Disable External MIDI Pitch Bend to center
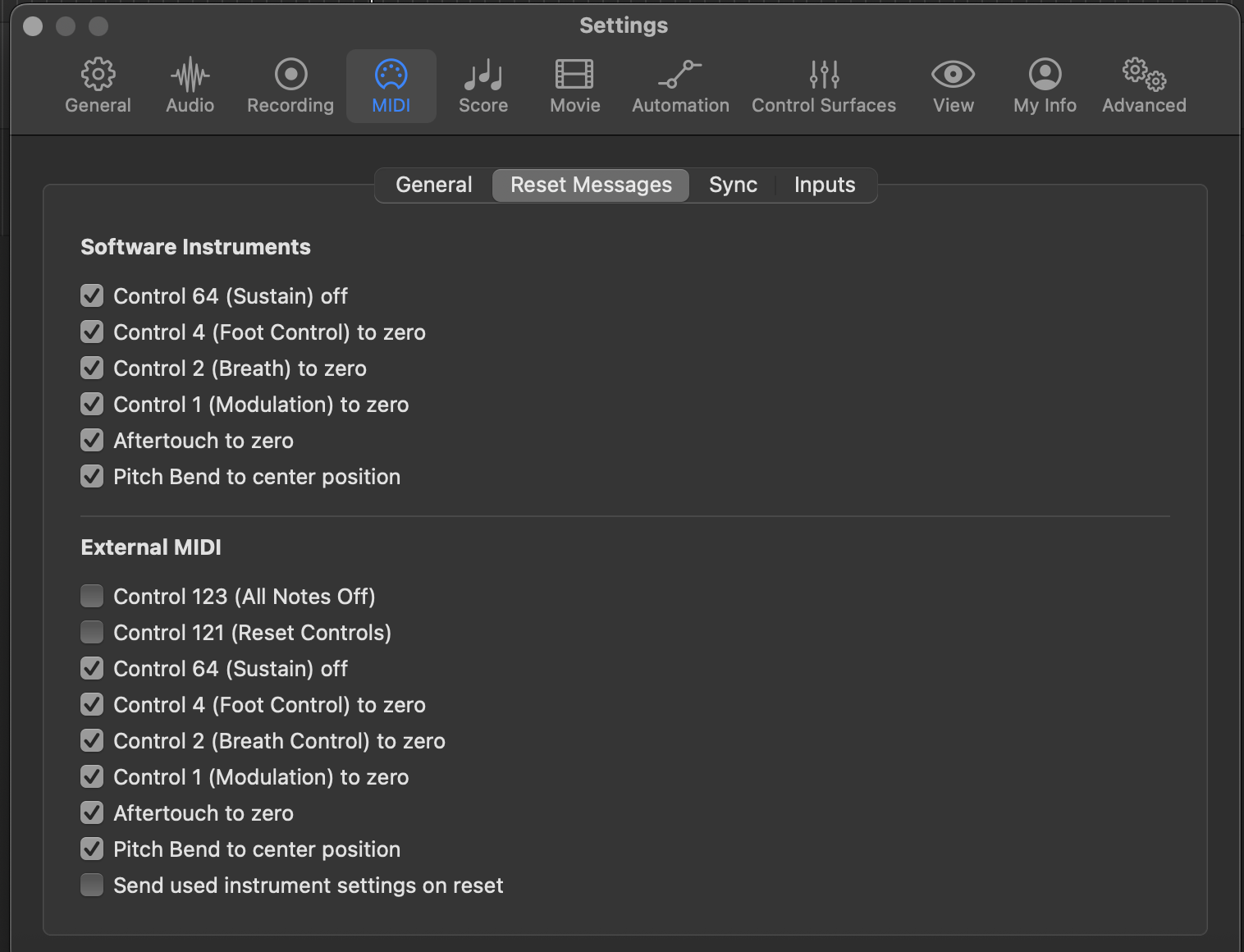The height and width of the screenshot is (952, 1244). 92,849
